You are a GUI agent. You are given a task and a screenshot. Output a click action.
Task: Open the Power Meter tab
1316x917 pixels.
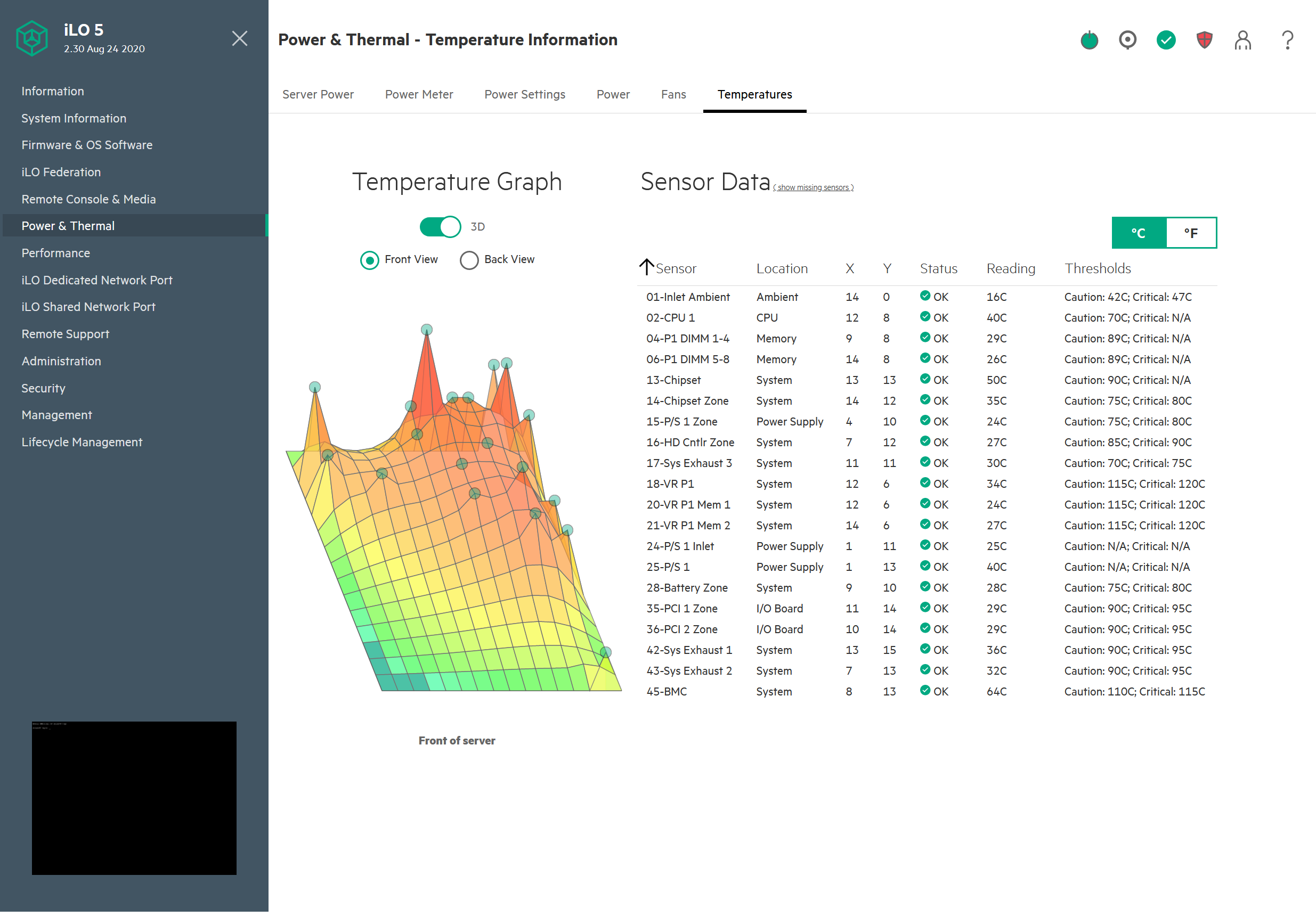[418, 94]
